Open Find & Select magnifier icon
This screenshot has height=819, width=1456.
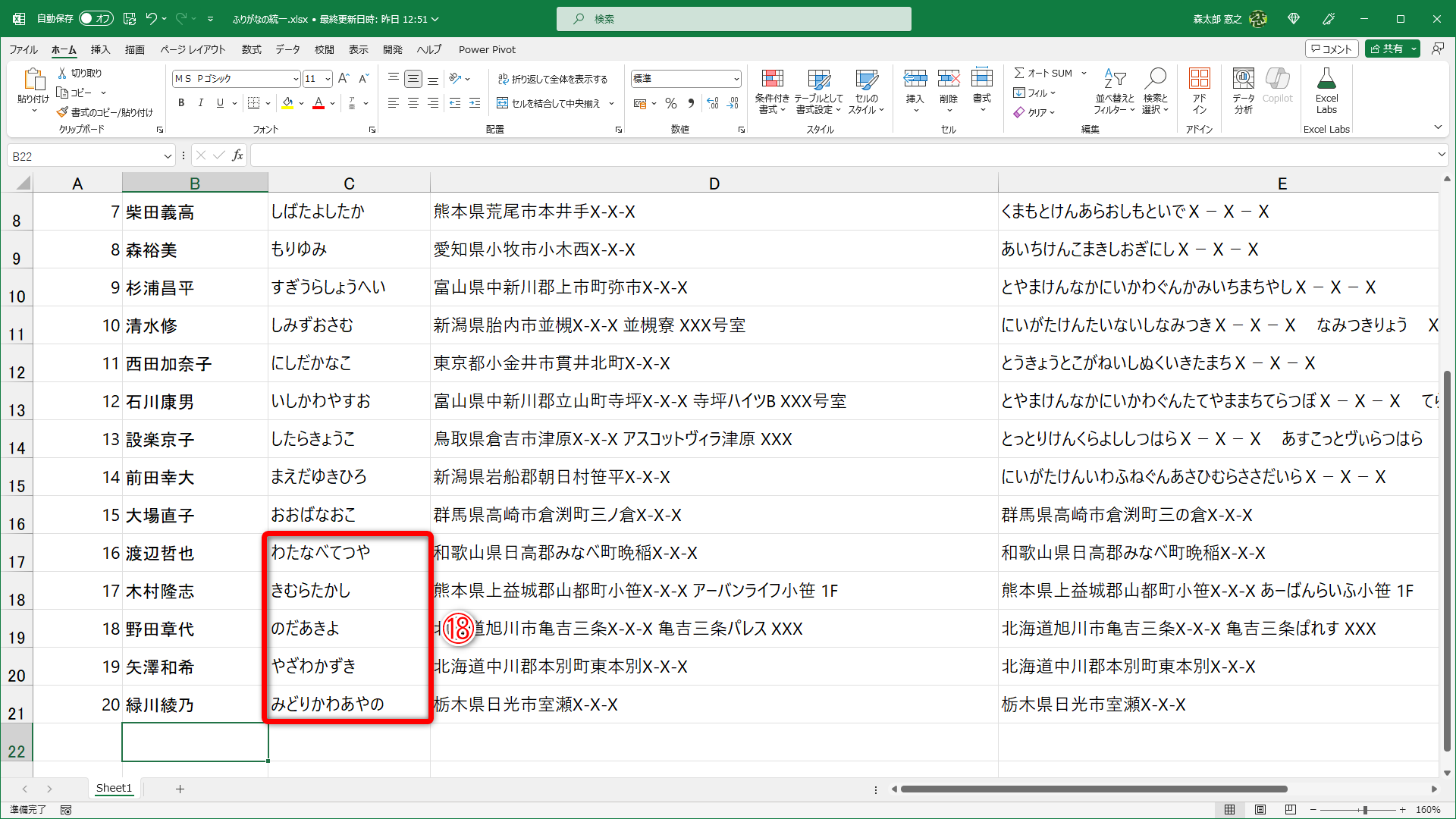[1155, 79]
